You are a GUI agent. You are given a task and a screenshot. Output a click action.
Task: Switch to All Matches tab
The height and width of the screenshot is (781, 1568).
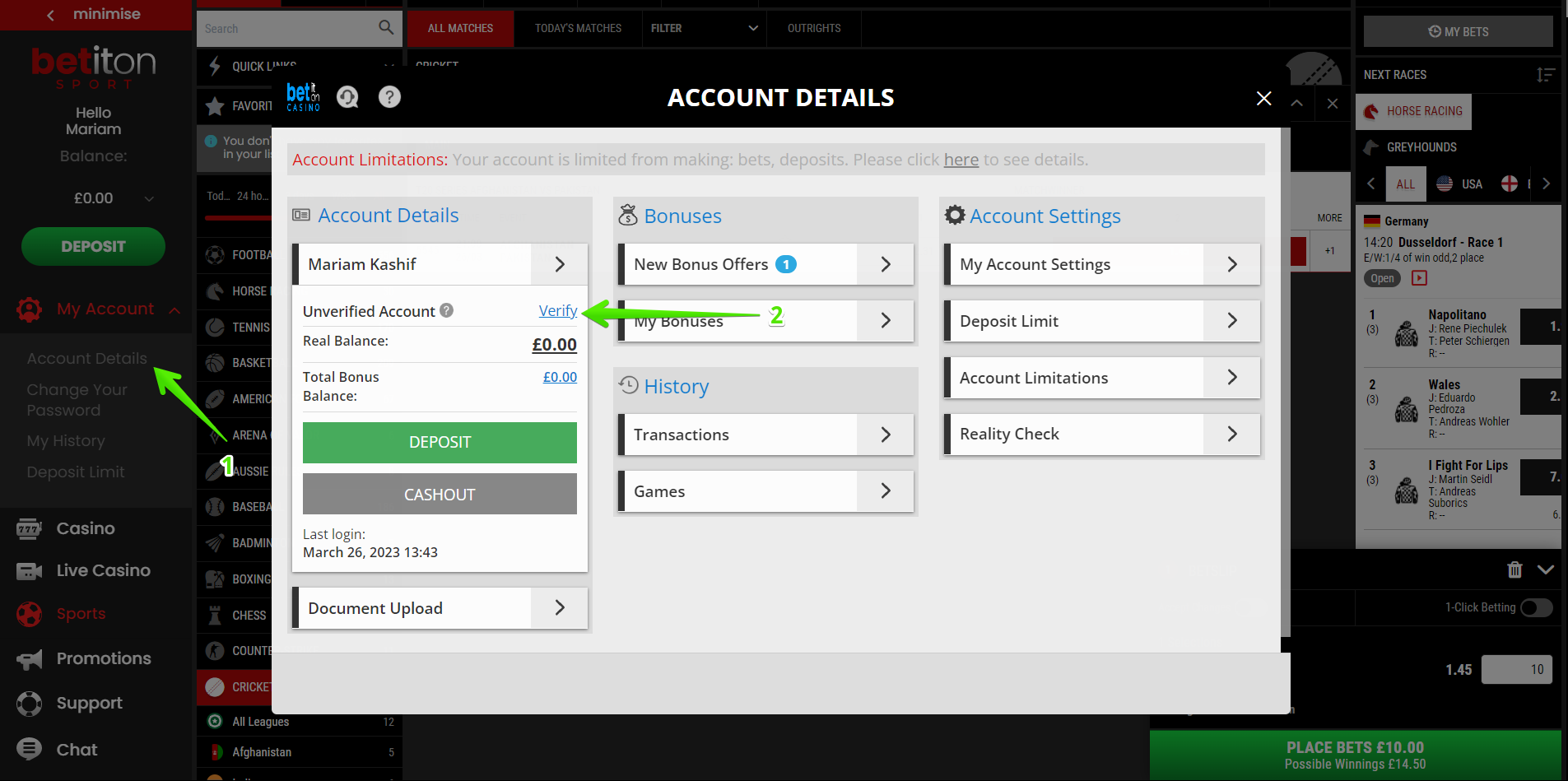click(460, 28)
